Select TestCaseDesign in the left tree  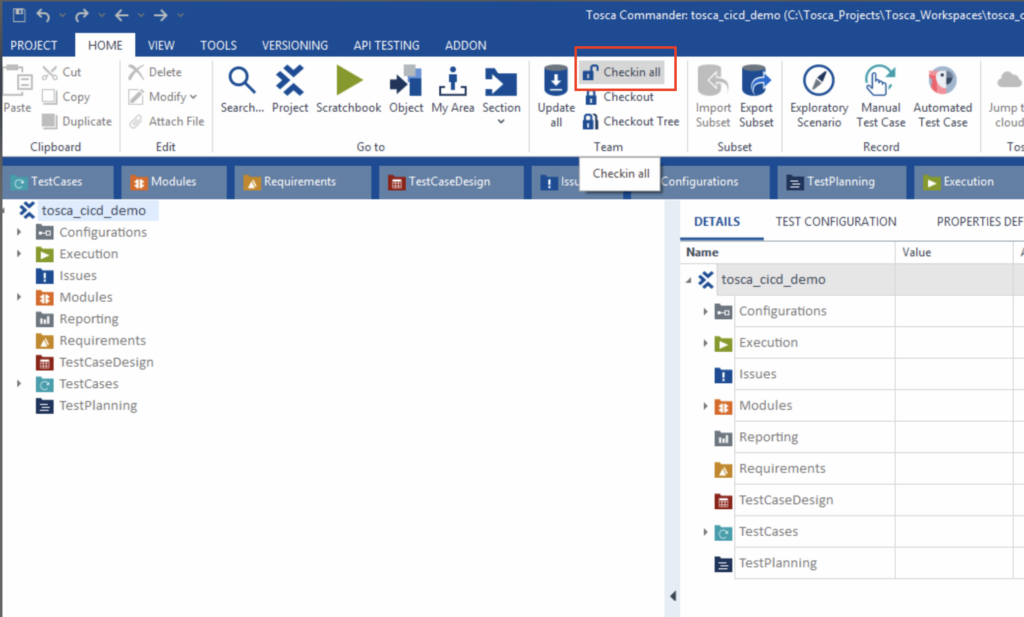click(106, 362)
